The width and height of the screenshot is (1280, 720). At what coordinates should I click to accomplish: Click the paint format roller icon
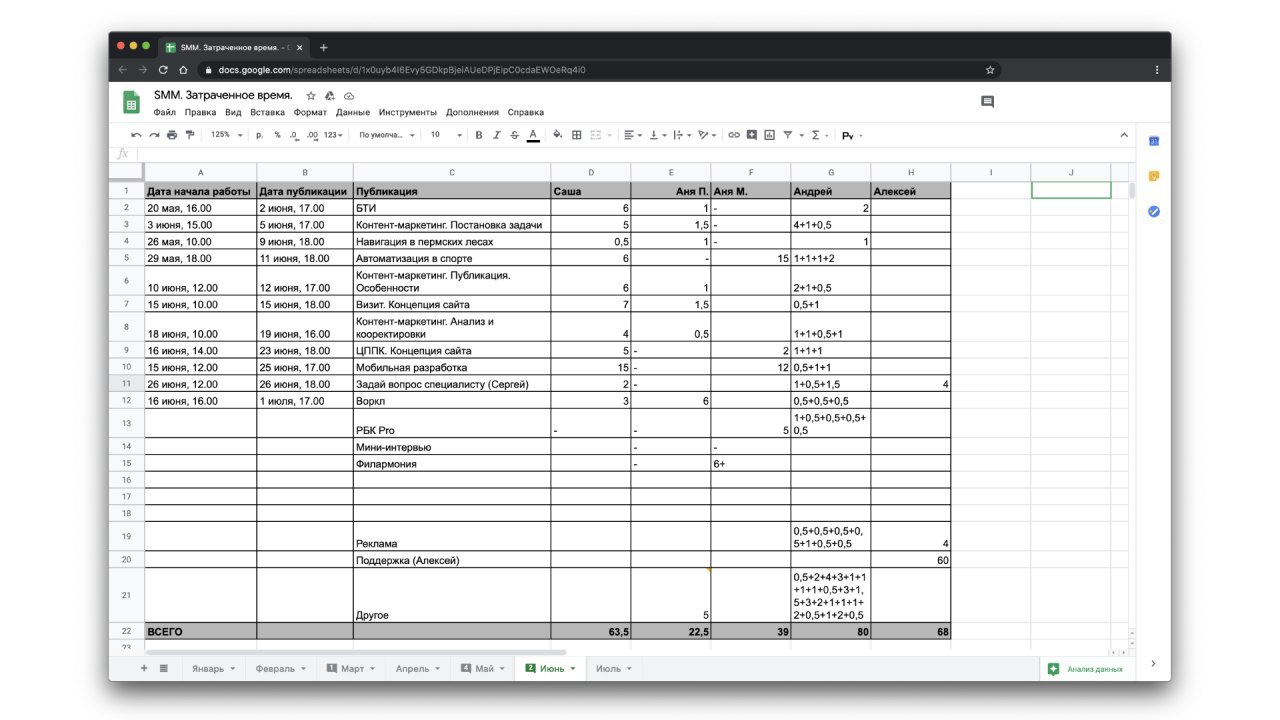pyautogui.click(x=190, y=135)
